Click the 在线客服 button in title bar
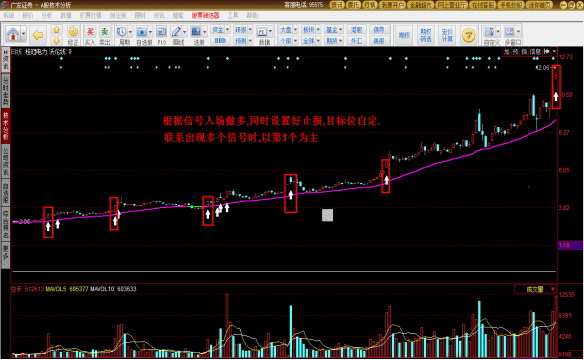This screenshot has width=584, height=360. tap(483, 5)
